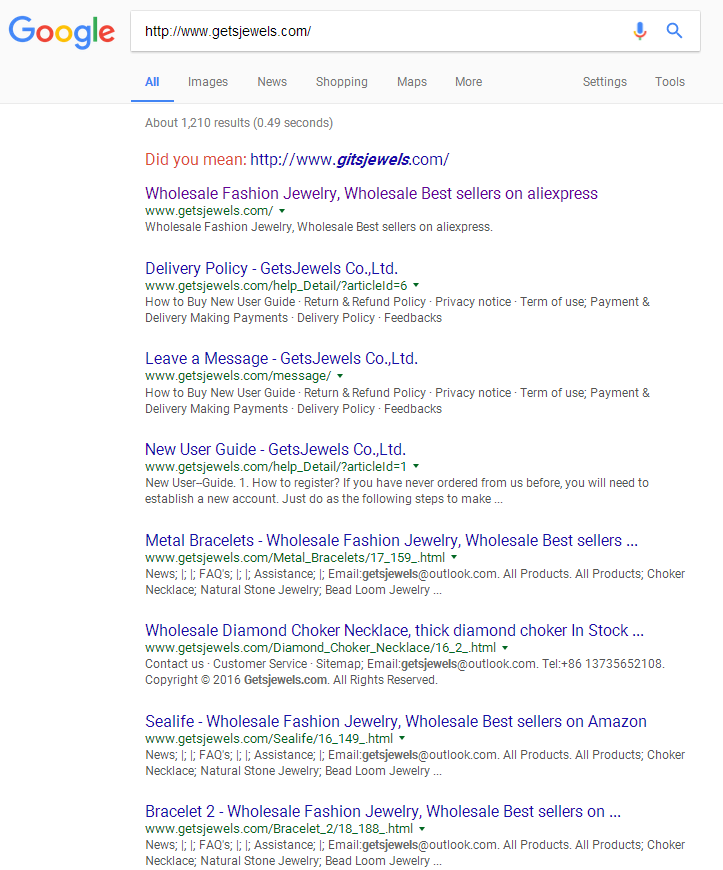
Task: Open Bracelet 2 Wholesale Fashion Jewelry result
Action: pyautogui.click(x=383, y=811)
